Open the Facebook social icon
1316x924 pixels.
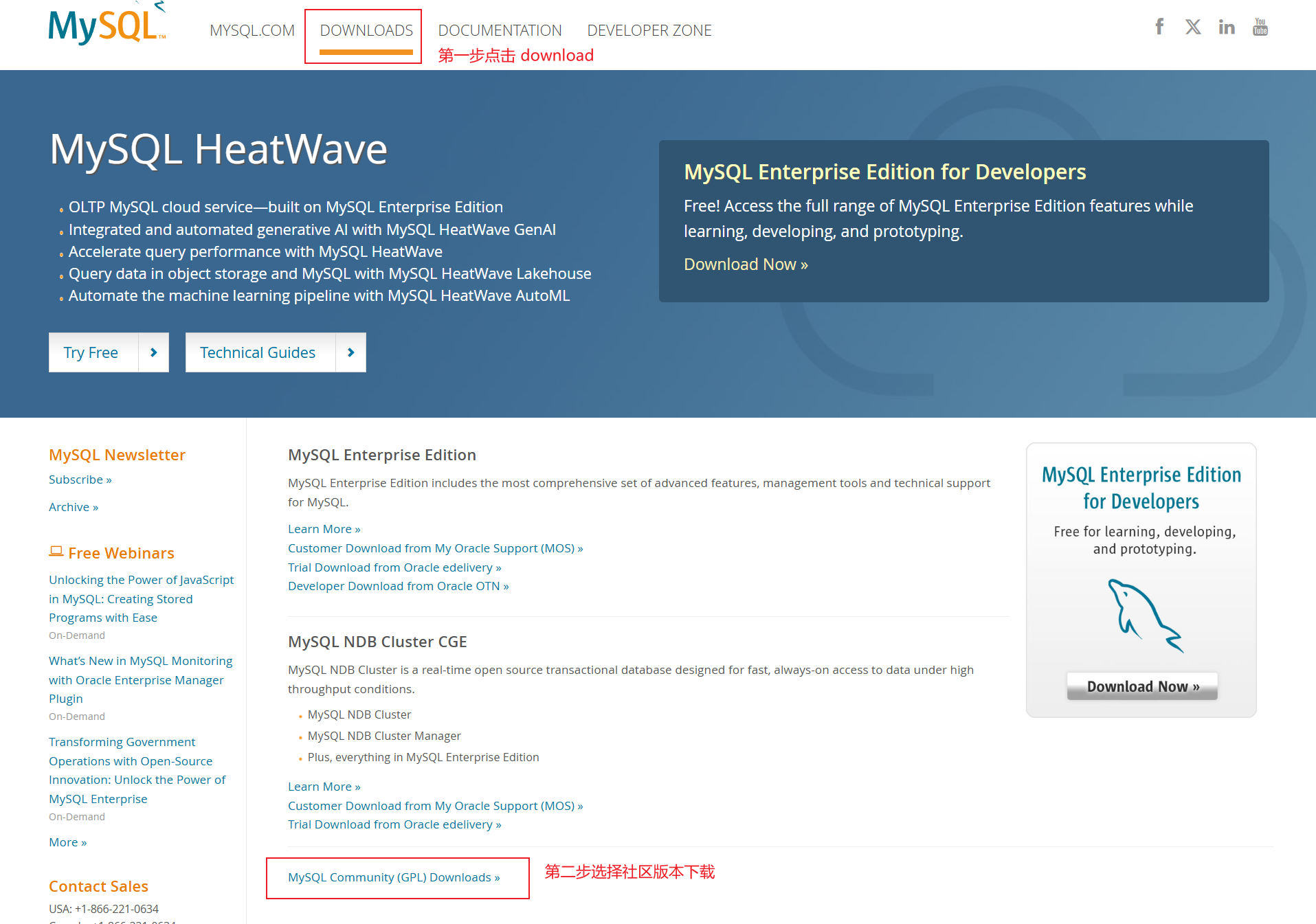pos(1159,27)
